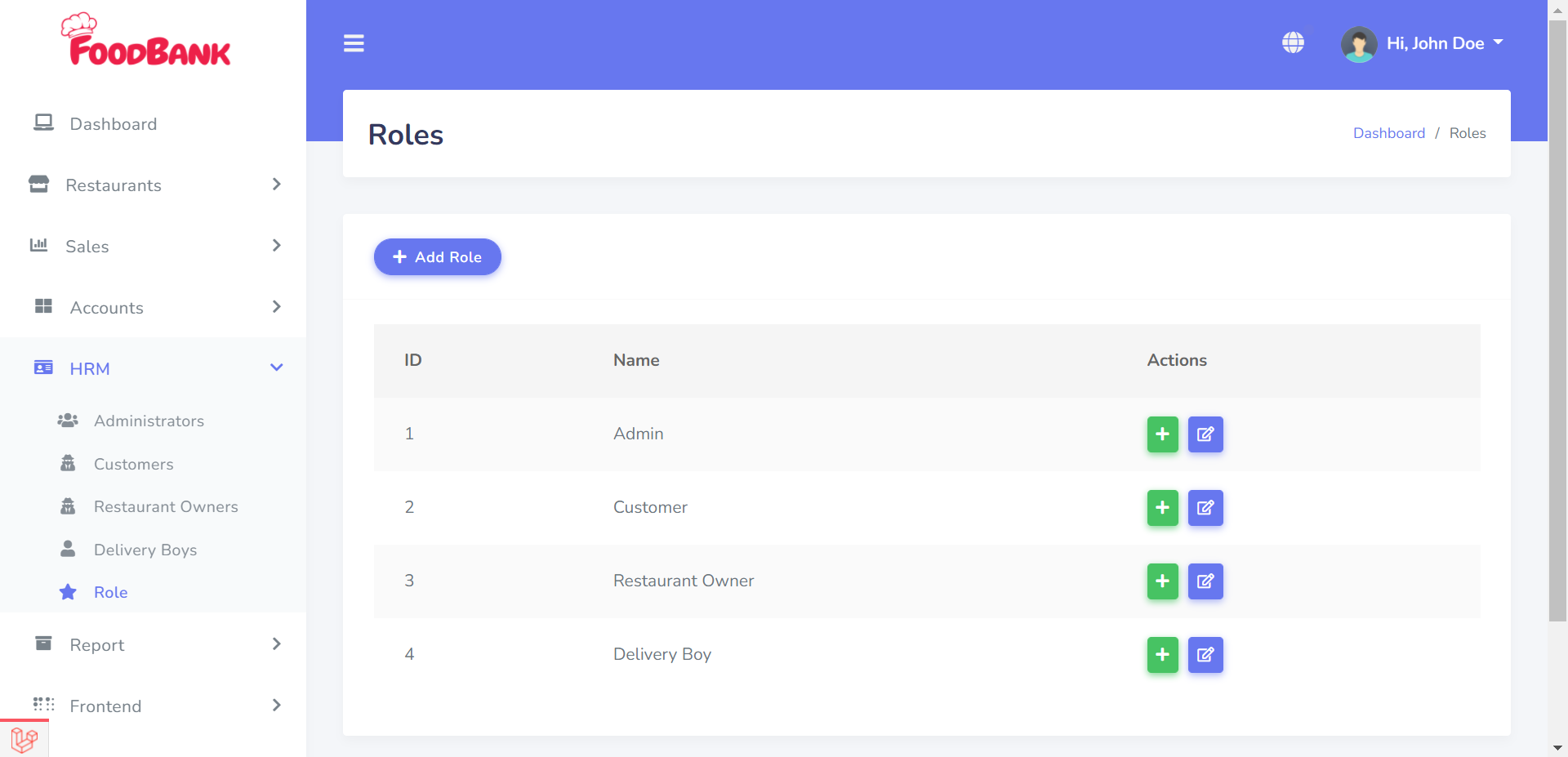1568x757 pixels.
Task: Expand the Restaurants submenu chevron
Action: coord(277,185)
